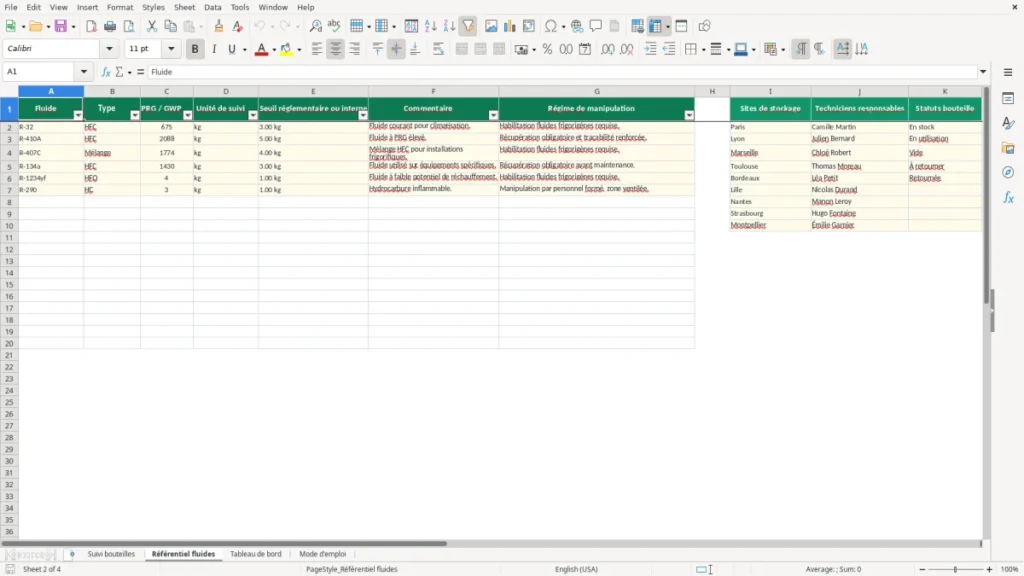This screenshot has height=576, width=1024.
Task: Insert a chart from the toolbar
Action: coord(509,26)
